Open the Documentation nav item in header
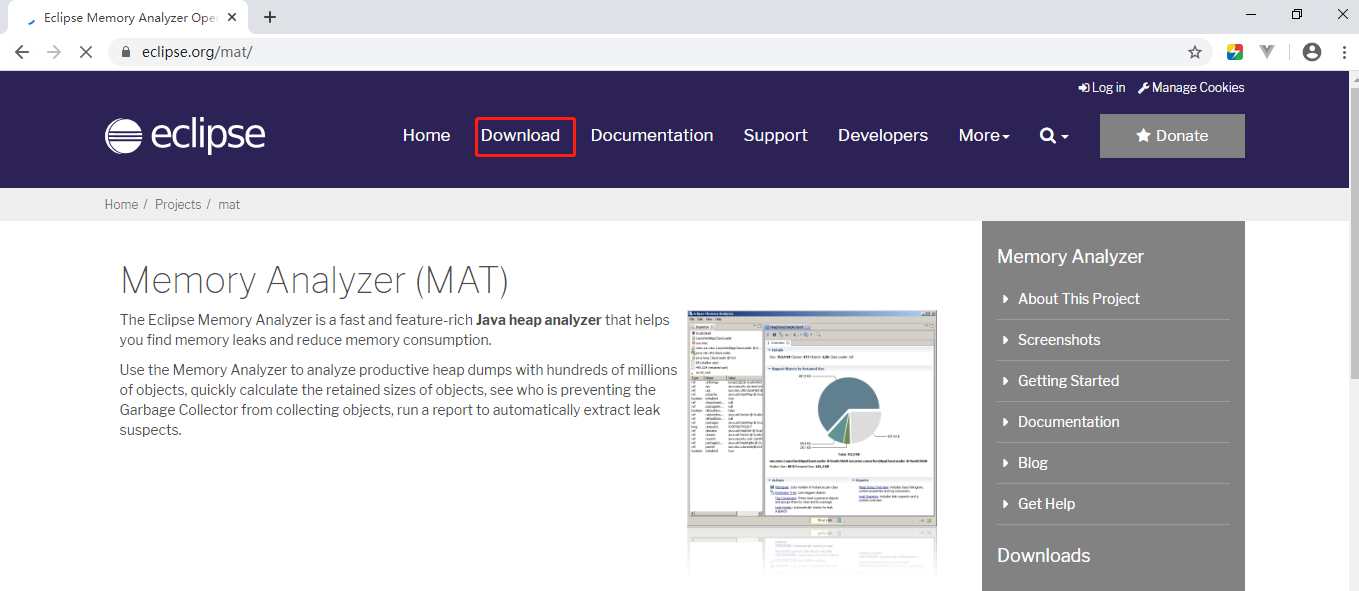 (x=652, y=136)
